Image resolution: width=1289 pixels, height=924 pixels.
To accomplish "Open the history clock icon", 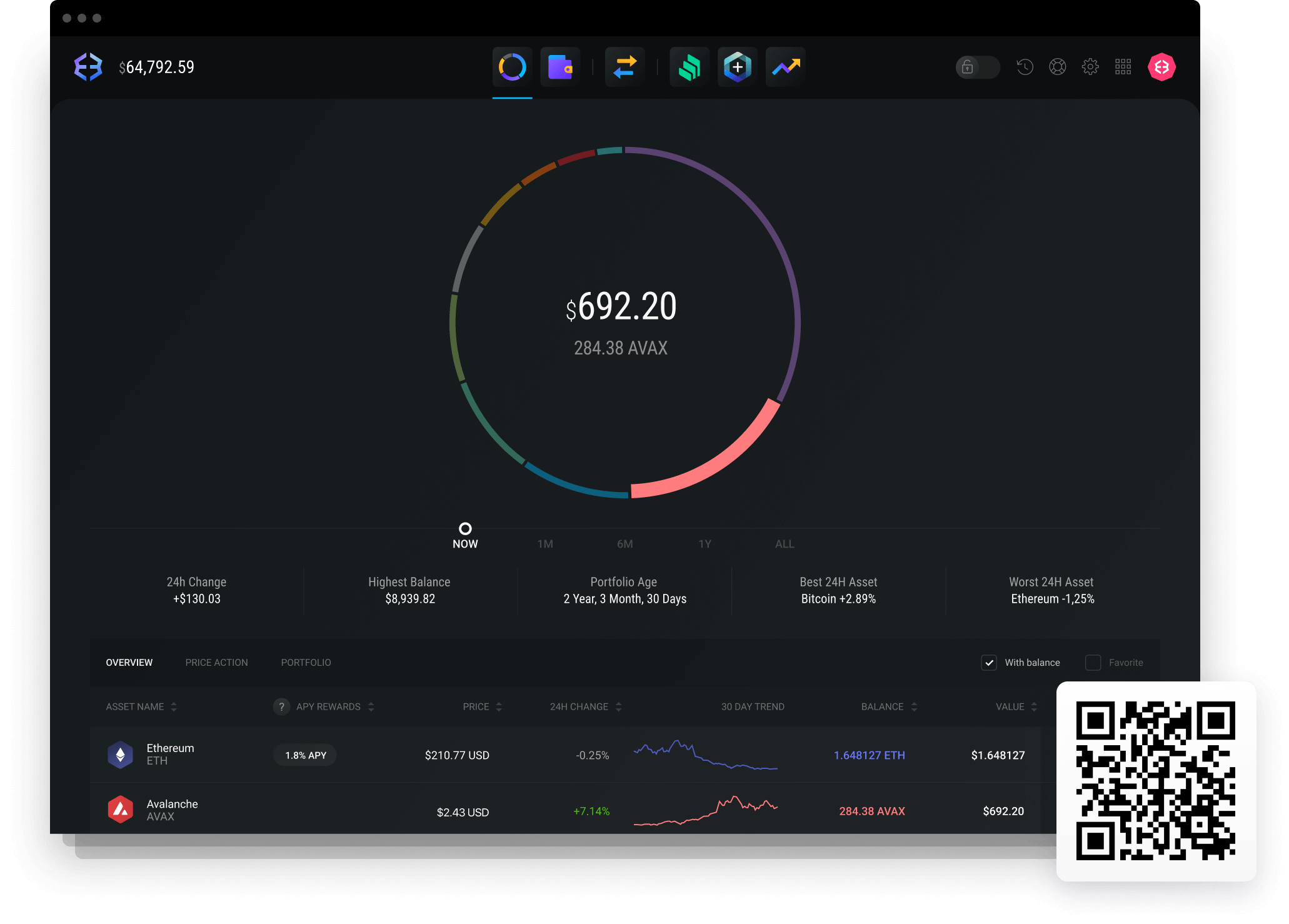I will click(1025, 67).
